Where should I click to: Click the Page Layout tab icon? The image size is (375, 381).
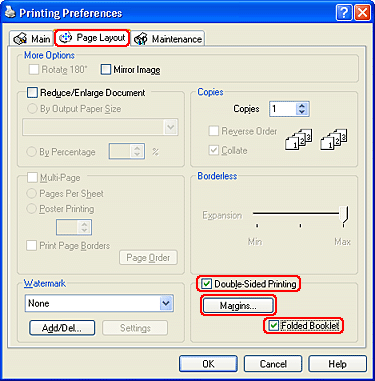pyautogui.click(x=65, y=38)
